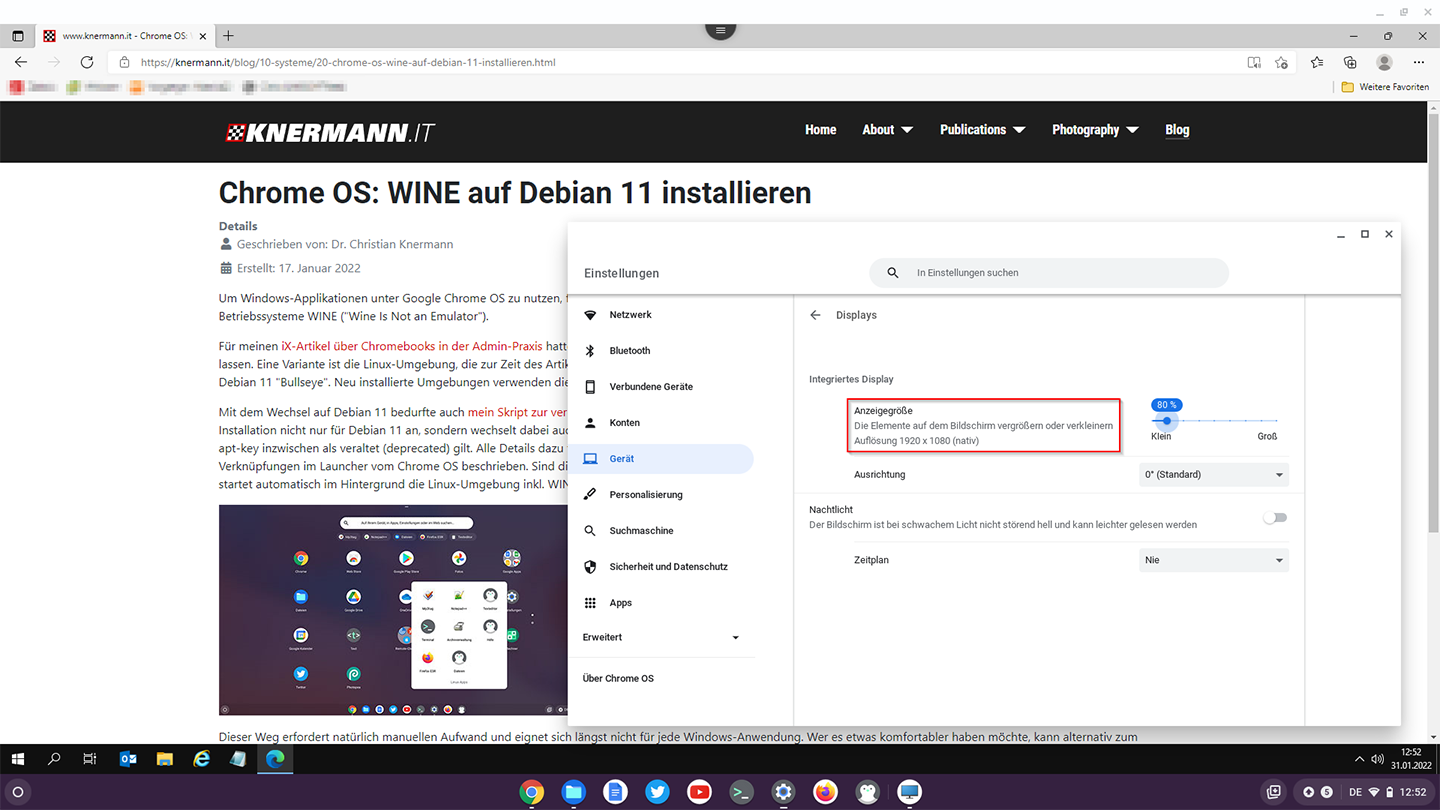Open the Chrome OS launcher circle button
The image size is (1440, 810).
click(17, 792)
